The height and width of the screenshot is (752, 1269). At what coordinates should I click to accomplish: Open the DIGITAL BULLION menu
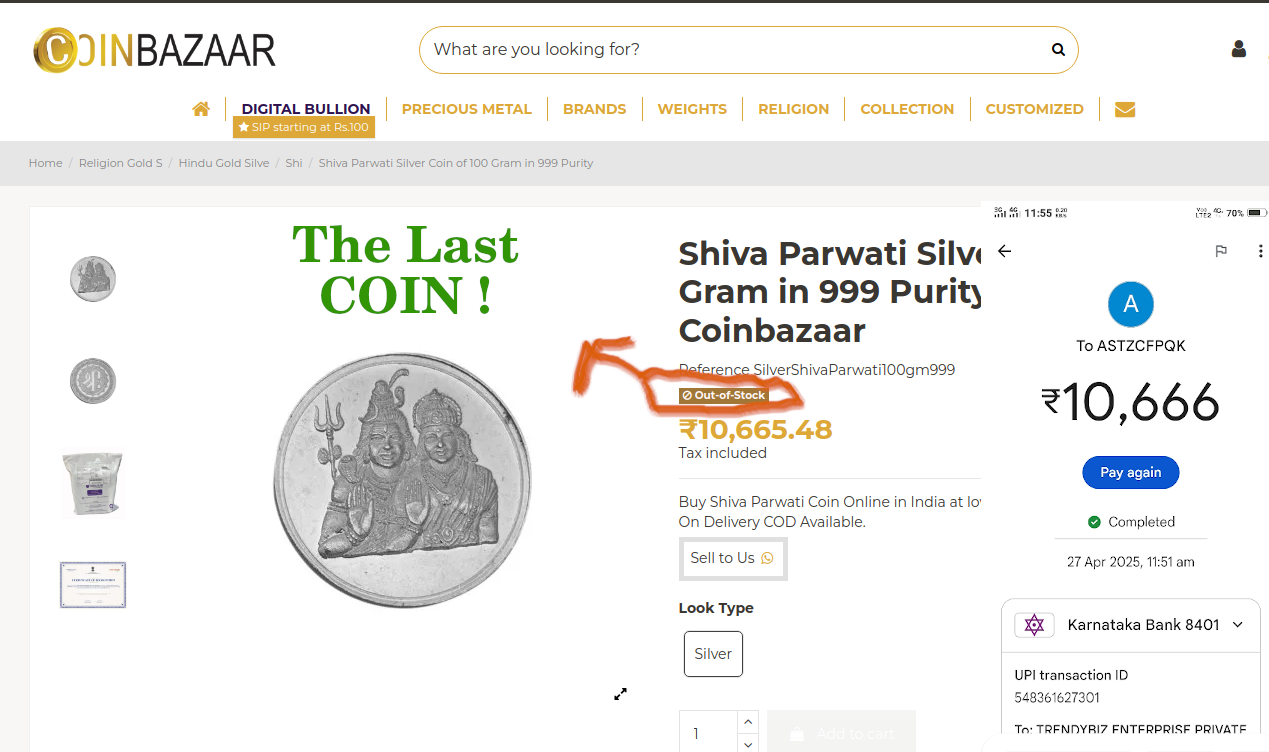pos(306,109)
